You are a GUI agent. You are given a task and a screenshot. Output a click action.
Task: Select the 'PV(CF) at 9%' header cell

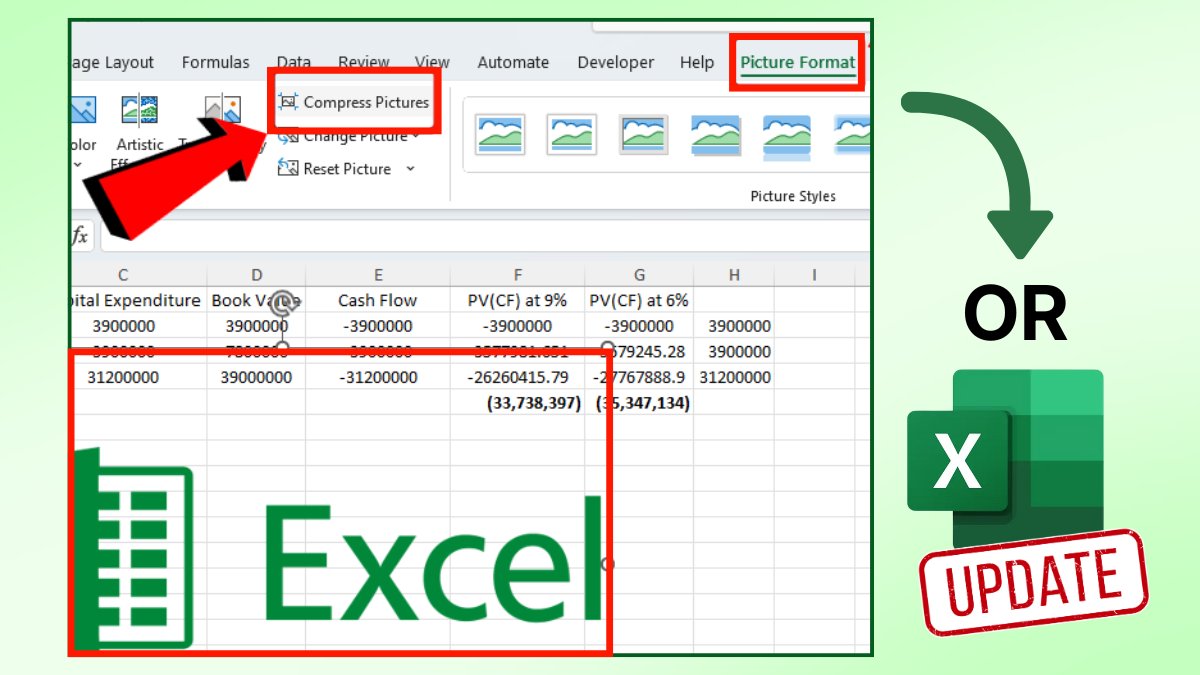point(517,300)
